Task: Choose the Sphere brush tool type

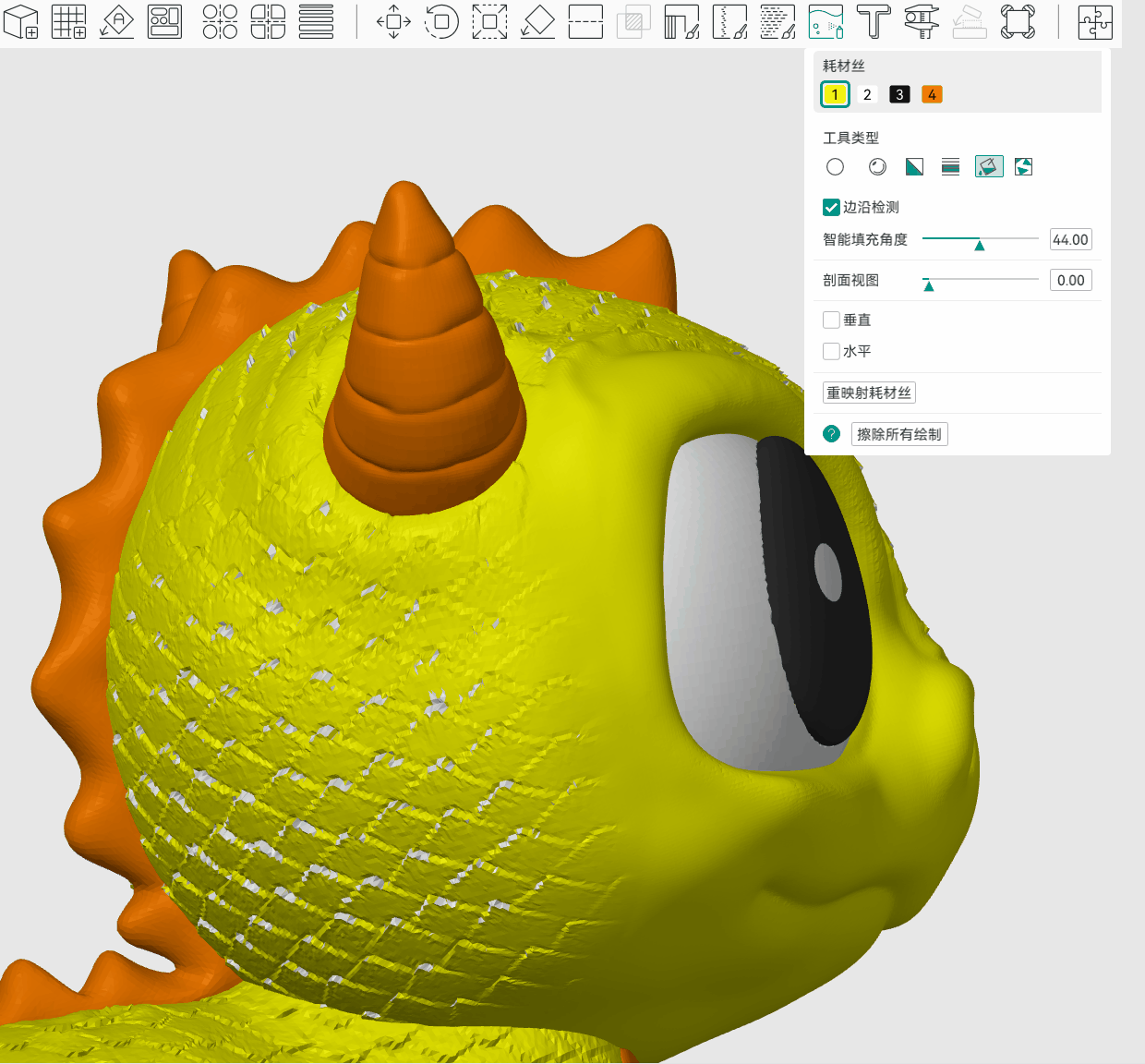Action: pyautogui.click(x=877, y=166)
